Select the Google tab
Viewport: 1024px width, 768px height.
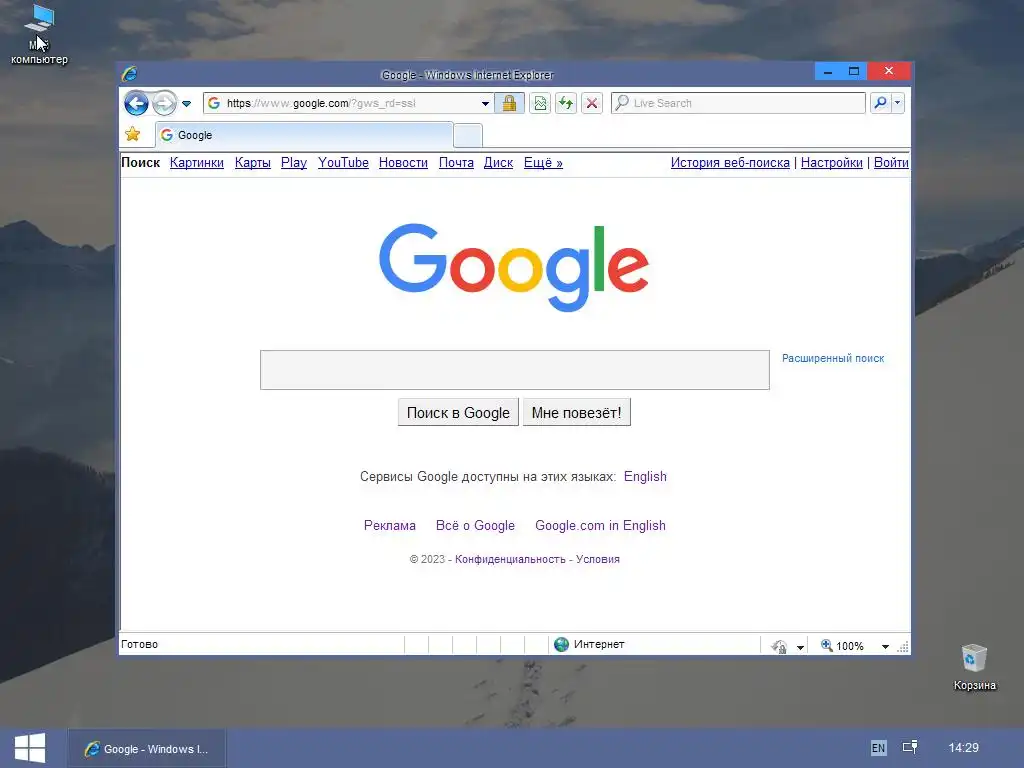(x=304, y=135)
